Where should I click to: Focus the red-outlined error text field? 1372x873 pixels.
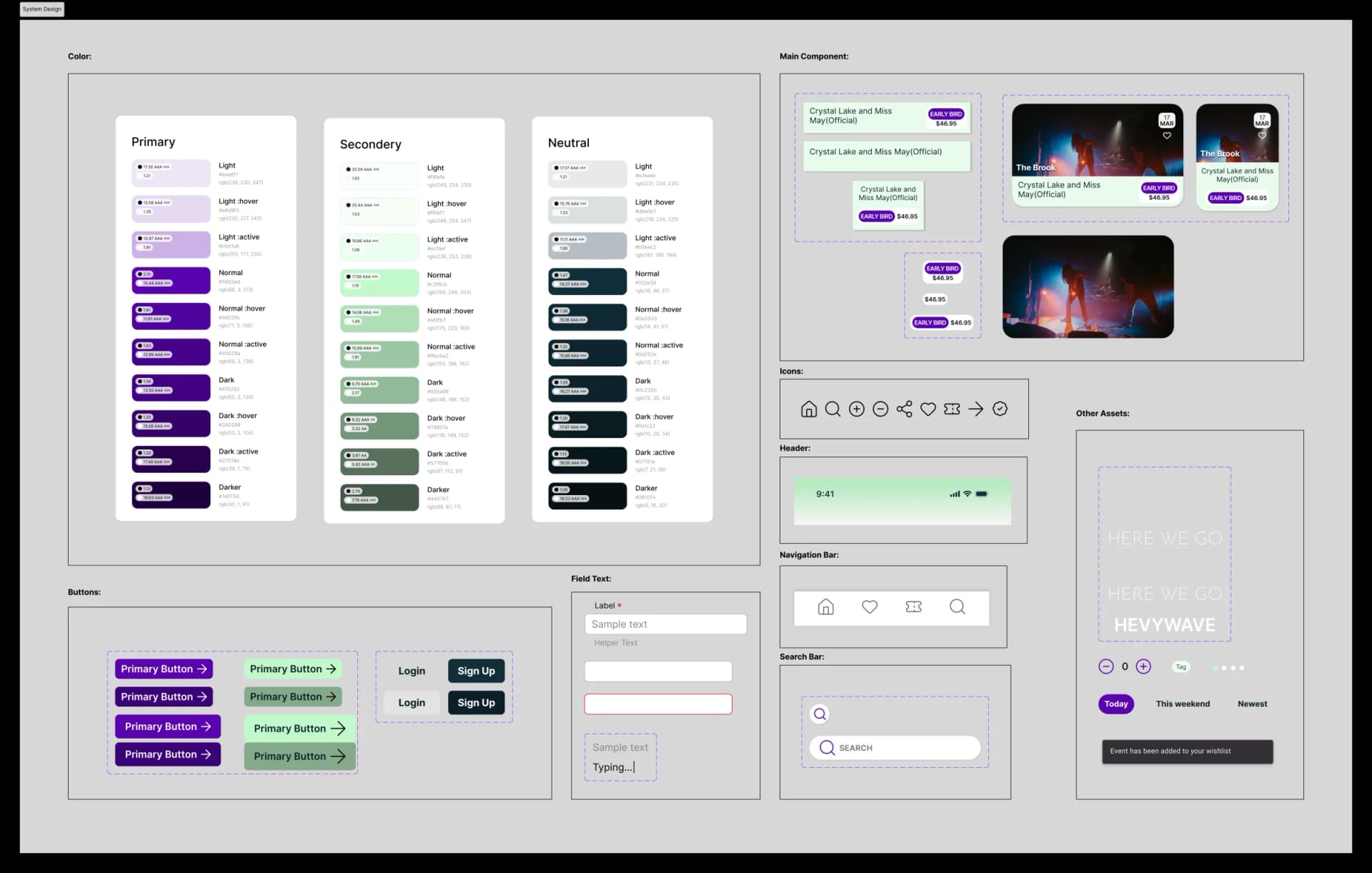pyautogui.click(x=658, y=704)
